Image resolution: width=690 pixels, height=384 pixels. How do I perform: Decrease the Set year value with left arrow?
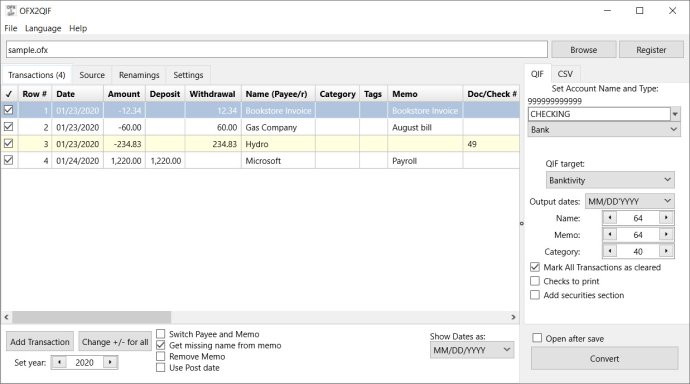pyautogui.click(x=59, y=362)
